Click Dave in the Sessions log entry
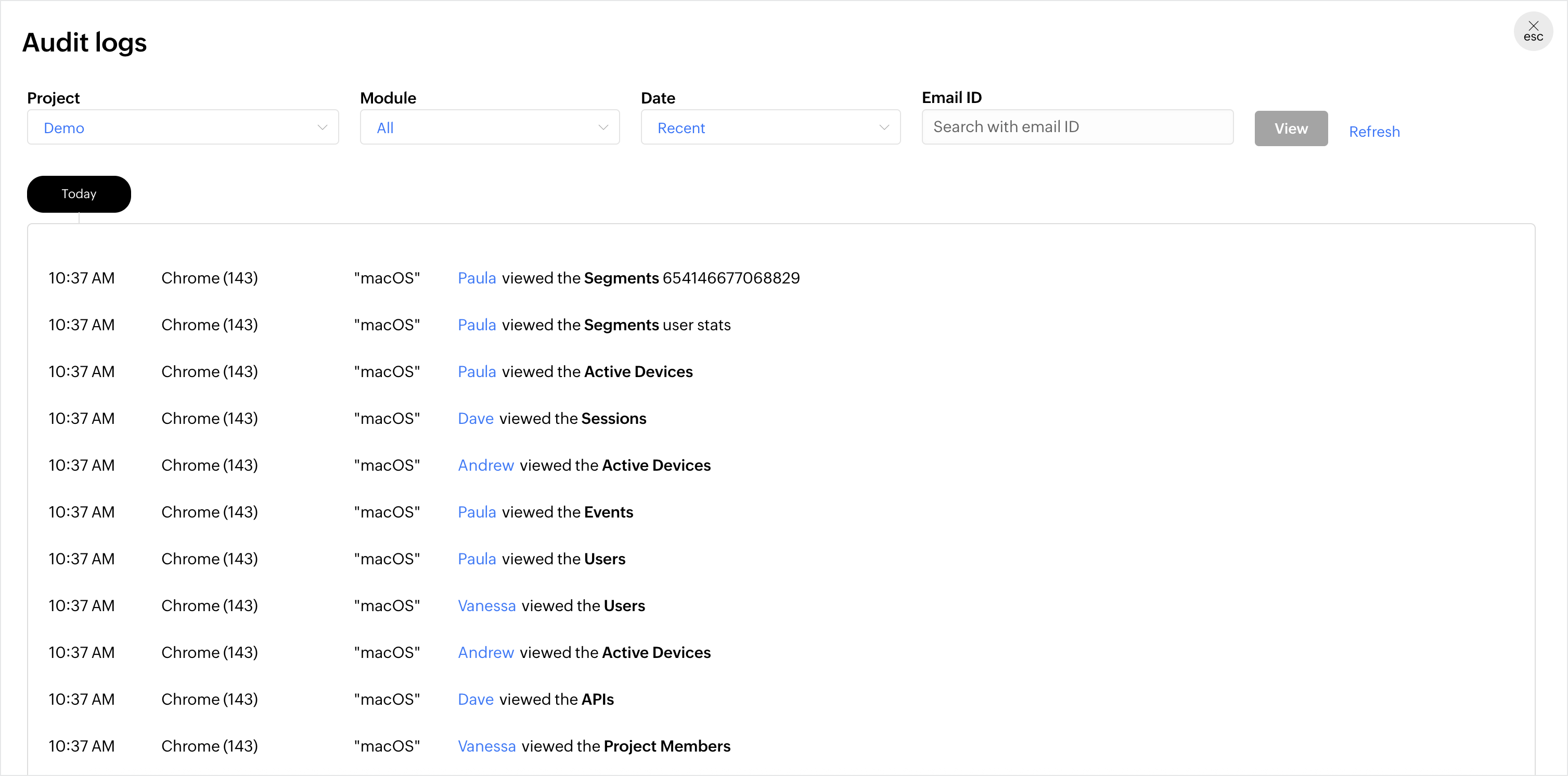The image size is (1568, 776). pyautogui.click(x=475, y=419)
